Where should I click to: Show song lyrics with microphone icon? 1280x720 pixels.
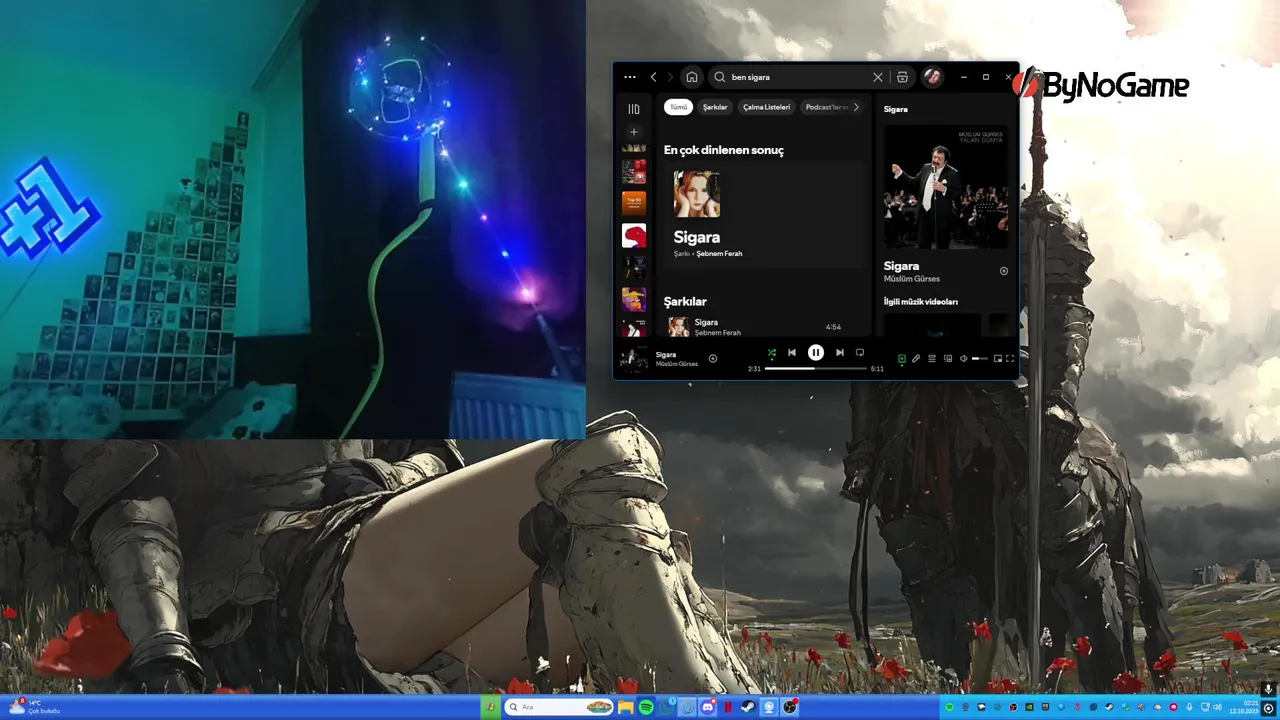pos(916,358)
